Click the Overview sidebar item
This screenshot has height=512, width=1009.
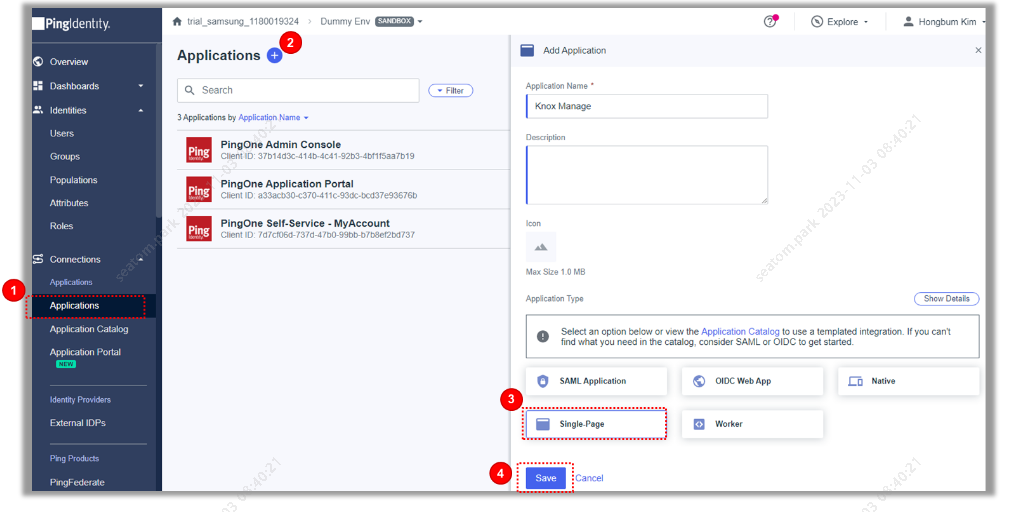(x=69, y=62)
